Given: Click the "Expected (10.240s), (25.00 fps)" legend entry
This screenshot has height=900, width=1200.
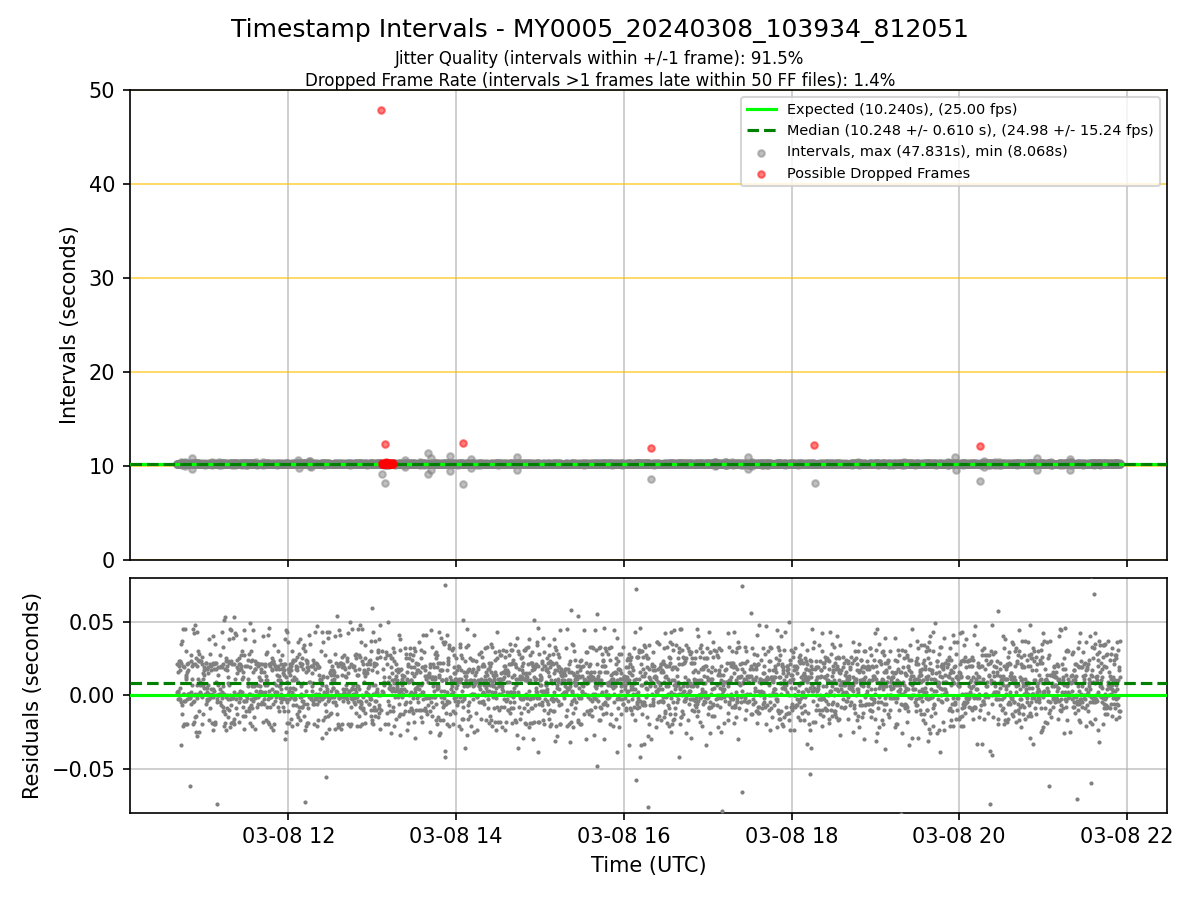Looking at the screenshot, I should click(902, 109).
